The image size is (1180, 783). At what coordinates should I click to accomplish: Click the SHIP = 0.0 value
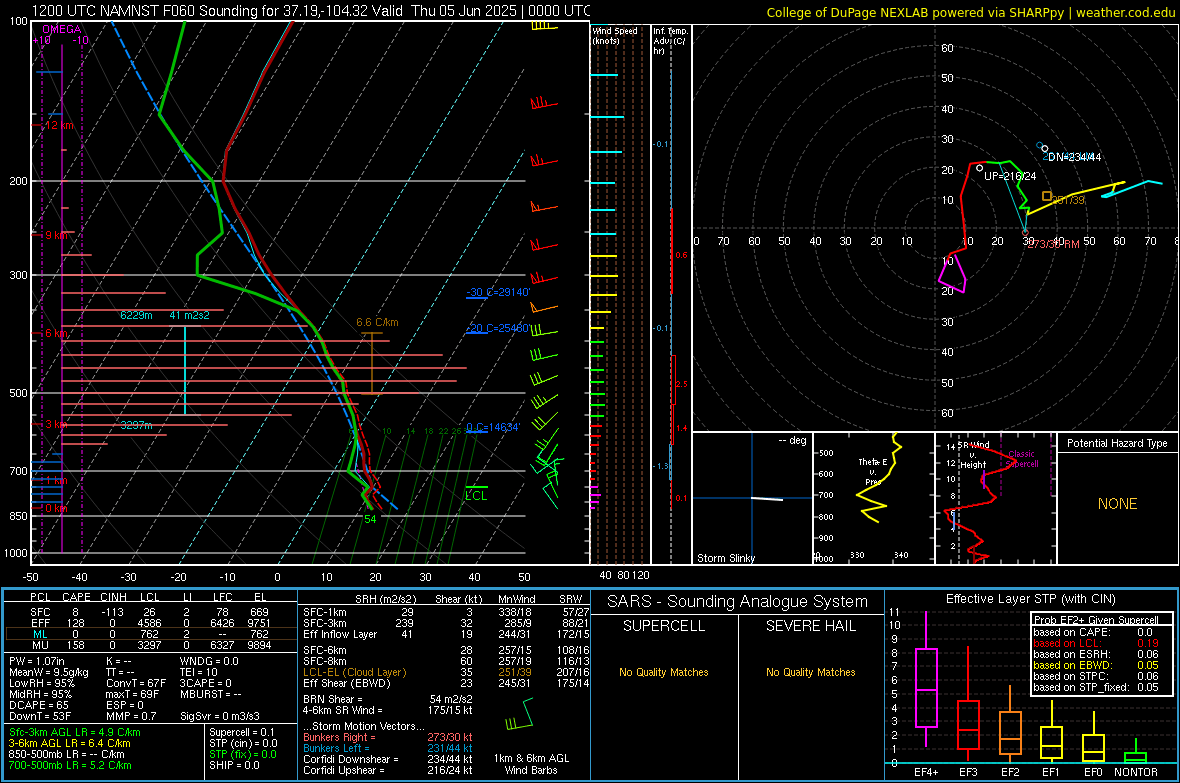(234, 765)
